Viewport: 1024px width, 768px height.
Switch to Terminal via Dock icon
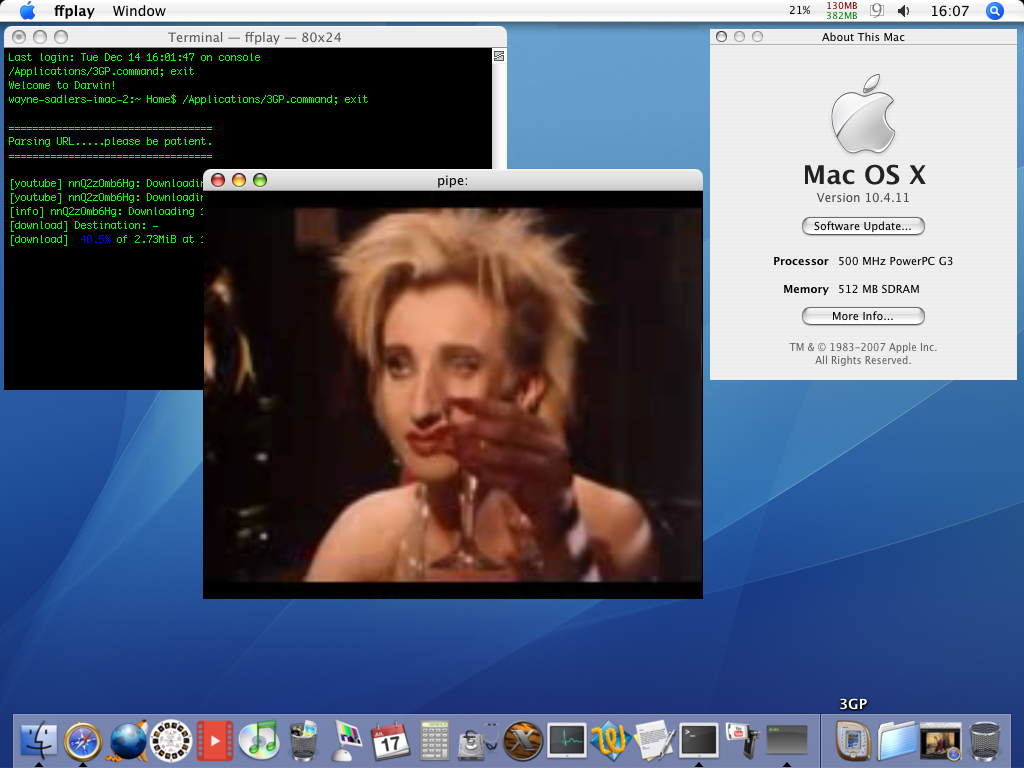tap(699, 741)
